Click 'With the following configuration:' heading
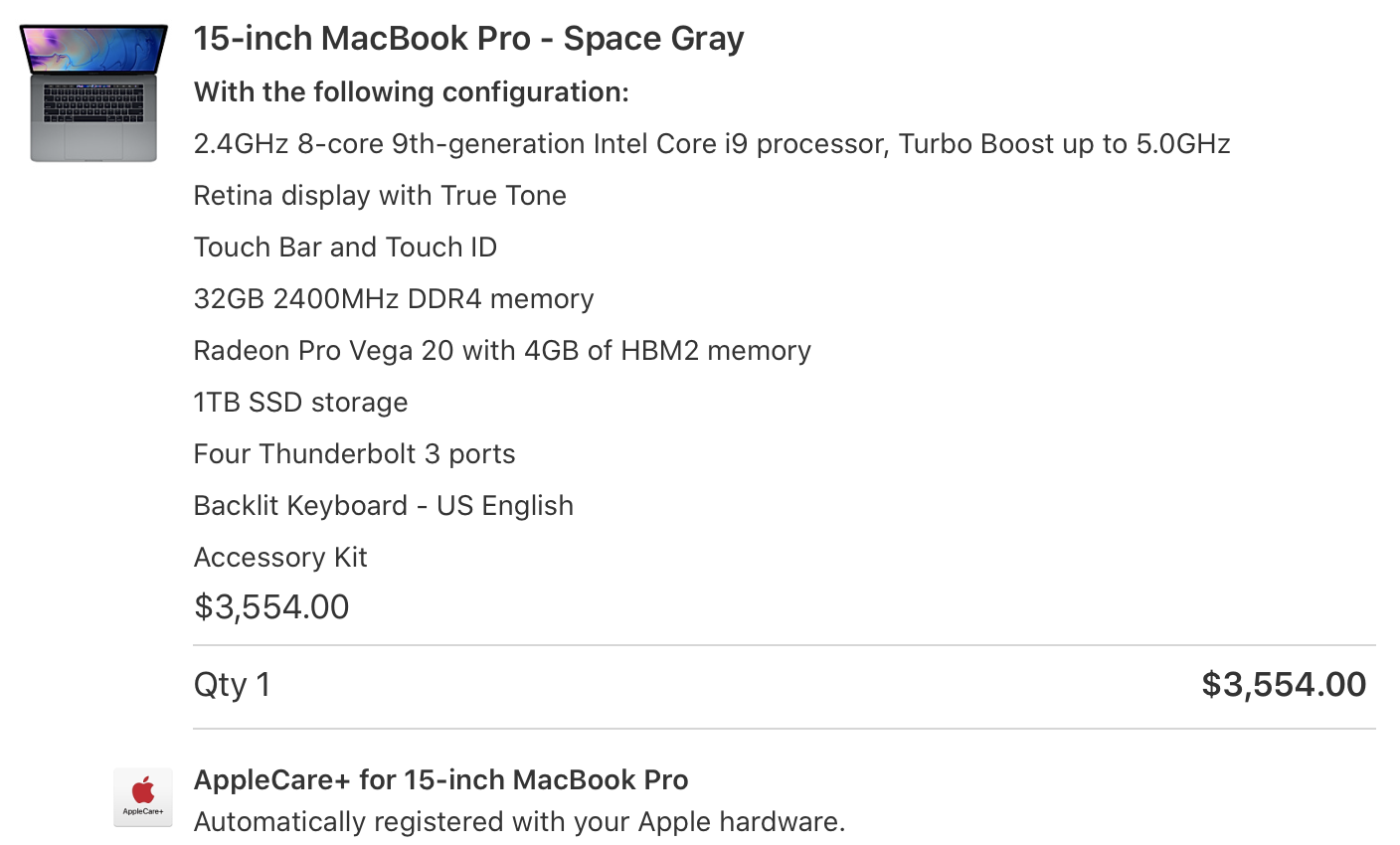 (411, 92)
